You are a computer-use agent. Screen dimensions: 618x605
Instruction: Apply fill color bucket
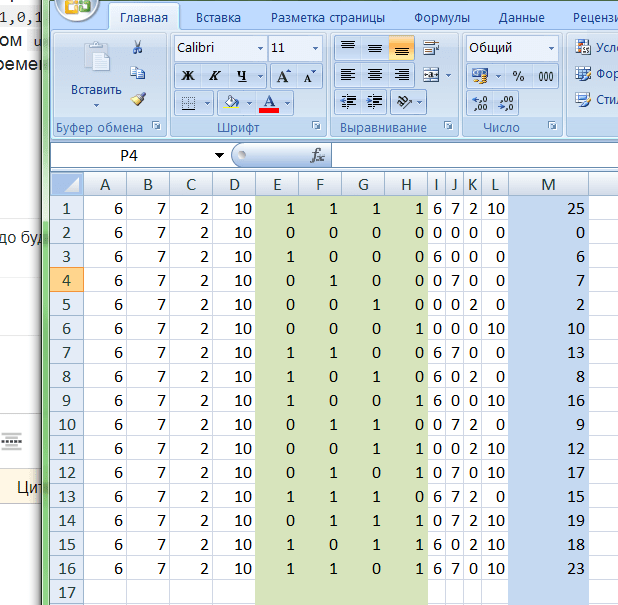pos(231,103)
